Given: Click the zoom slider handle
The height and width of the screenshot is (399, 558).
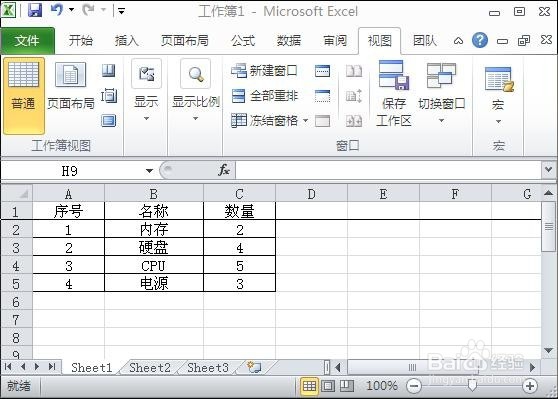Looking at the screenshot, I should click(472, 386).
